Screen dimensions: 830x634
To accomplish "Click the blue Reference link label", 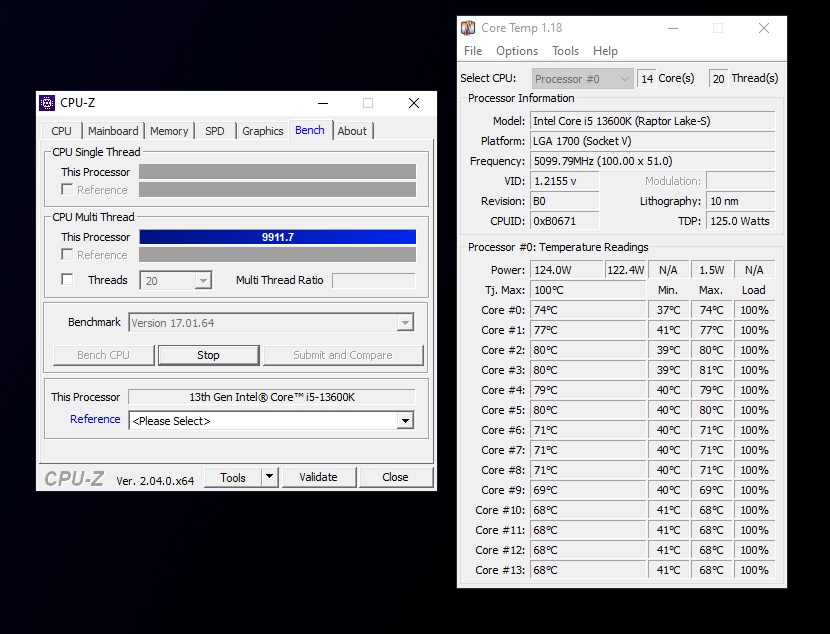I will [95, 419].
